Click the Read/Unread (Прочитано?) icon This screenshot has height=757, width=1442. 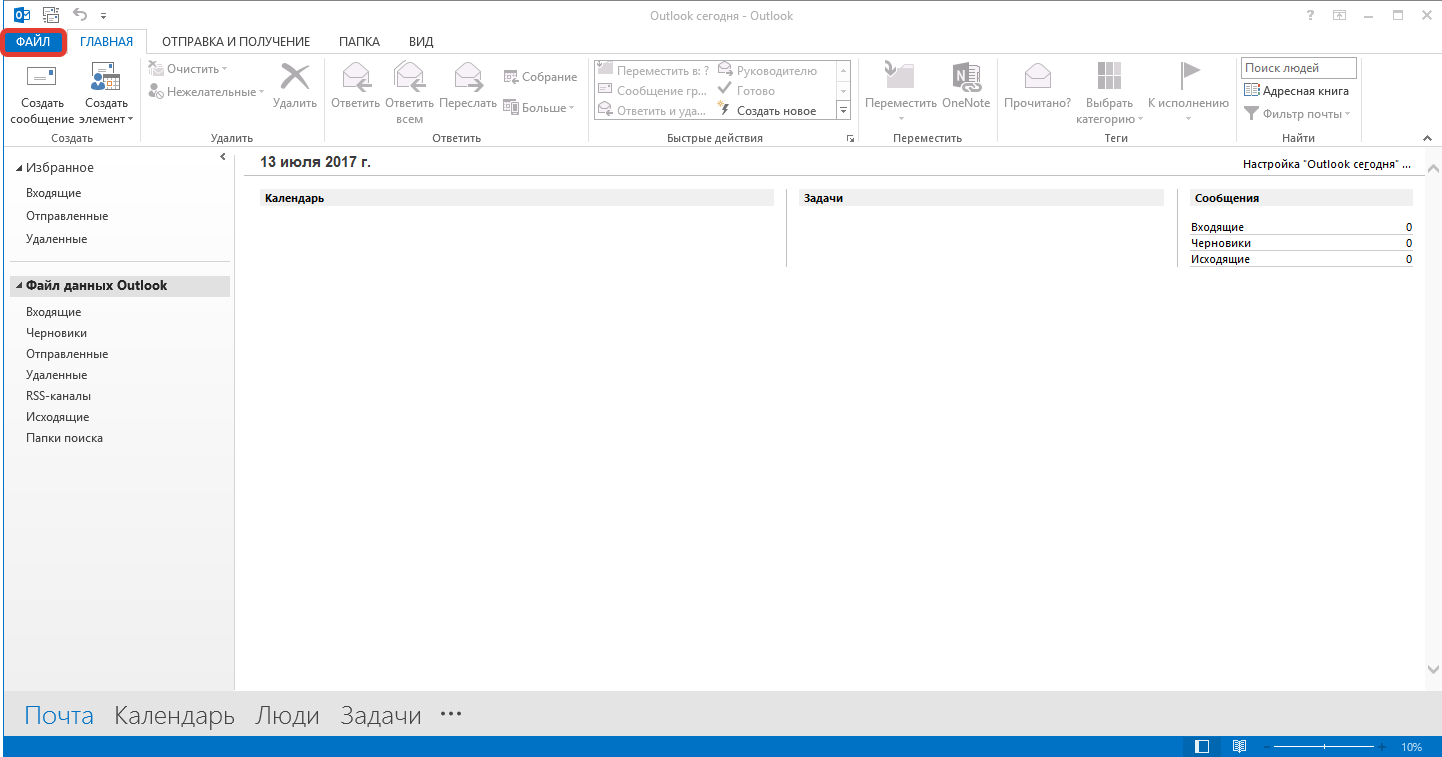(1038, 77)
